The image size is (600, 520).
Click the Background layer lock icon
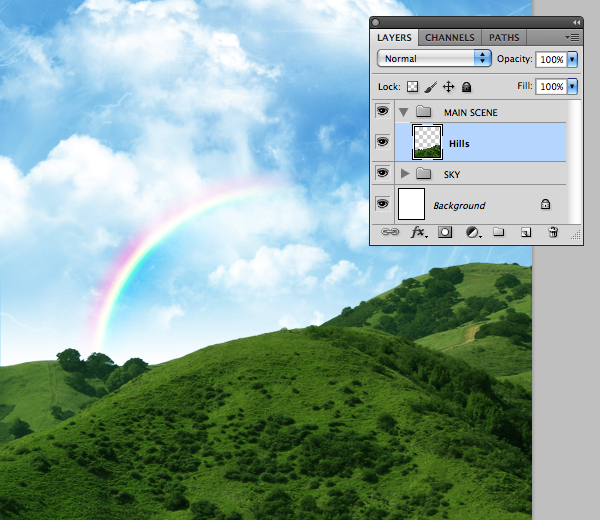545,204
